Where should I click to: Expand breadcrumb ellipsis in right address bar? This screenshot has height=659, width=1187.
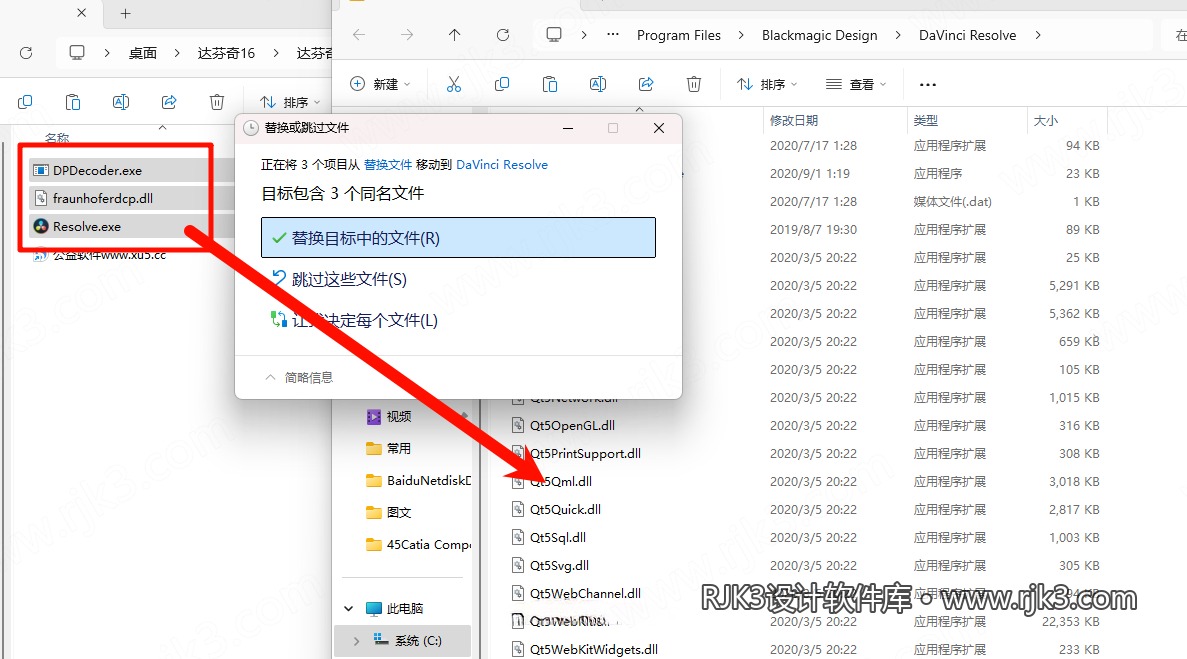point(613,35)
